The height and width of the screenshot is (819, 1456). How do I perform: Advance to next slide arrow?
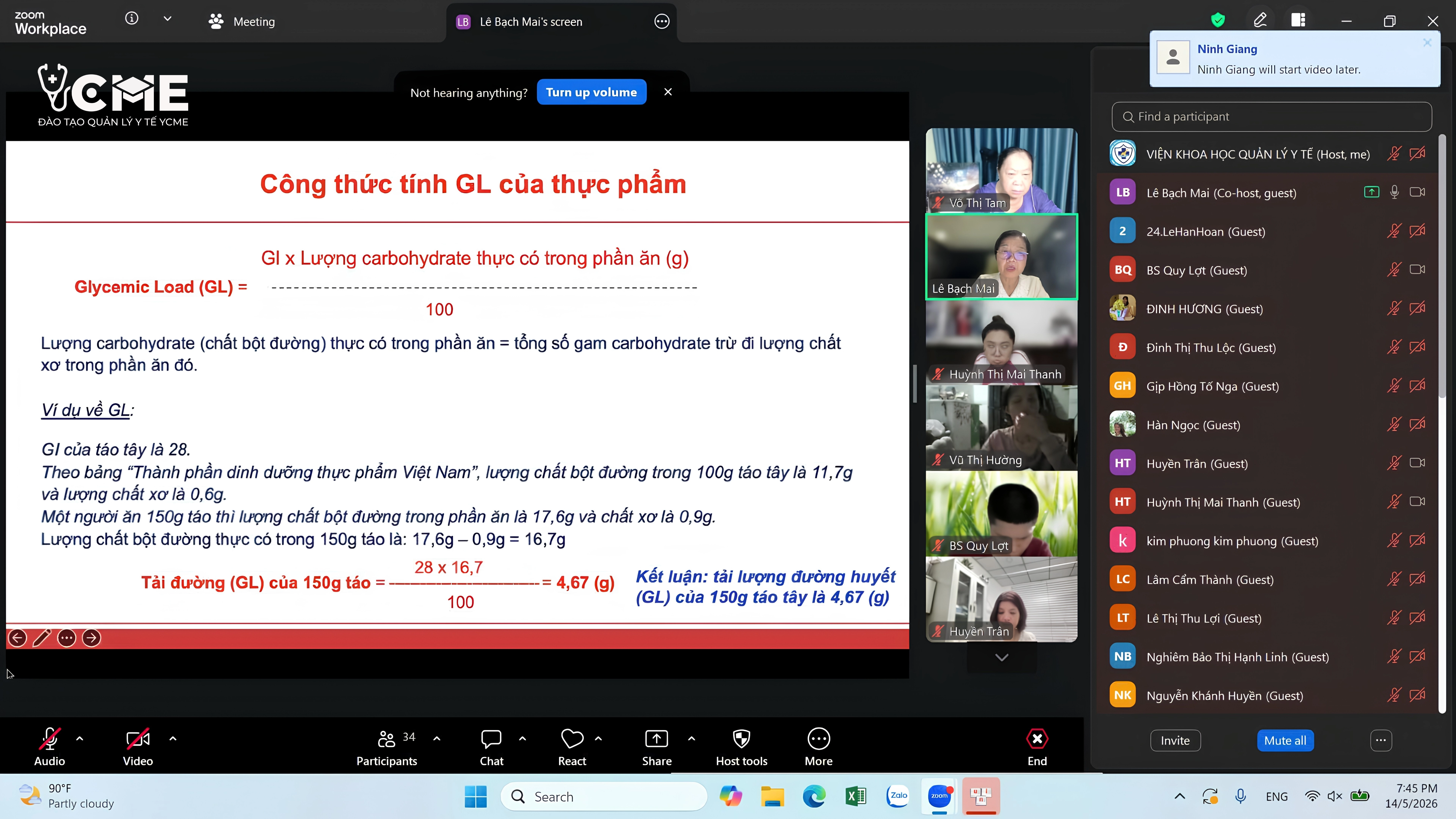pyautogui.click(x=91, y=638)
